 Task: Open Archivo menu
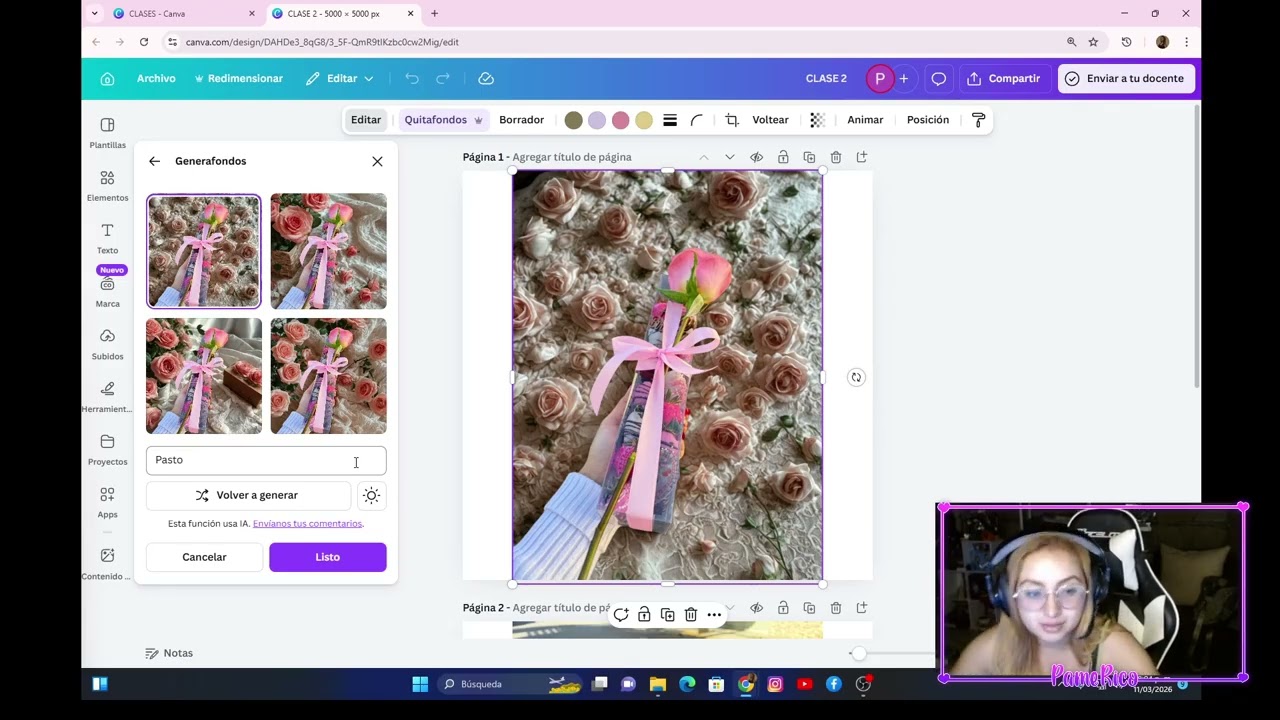156,78
